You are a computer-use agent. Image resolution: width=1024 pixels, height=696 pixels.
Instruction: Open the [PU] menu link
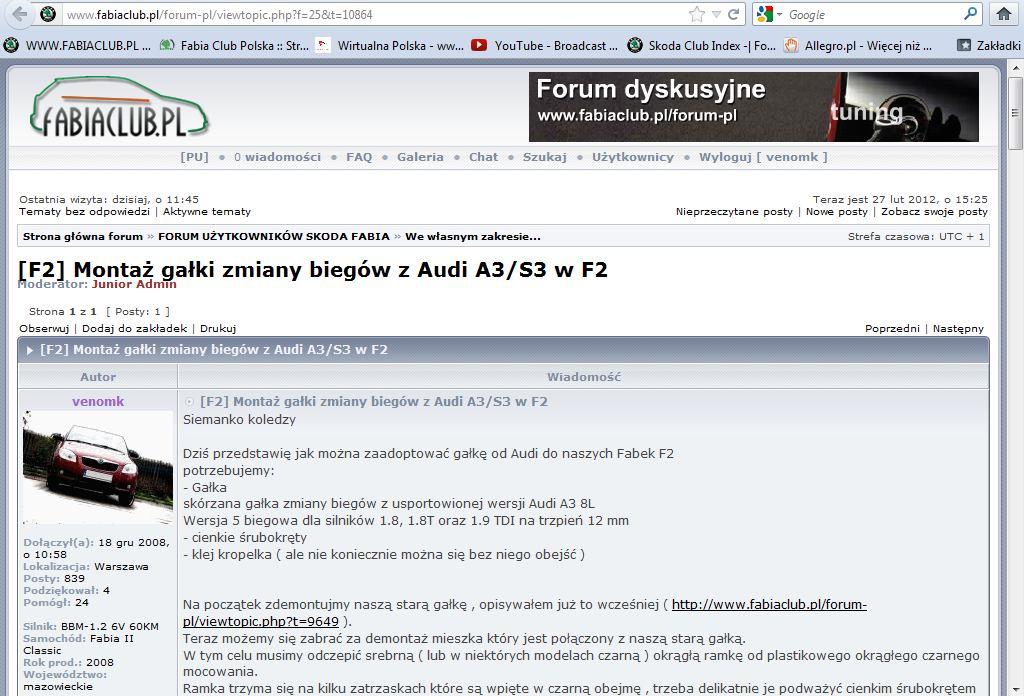194,157
